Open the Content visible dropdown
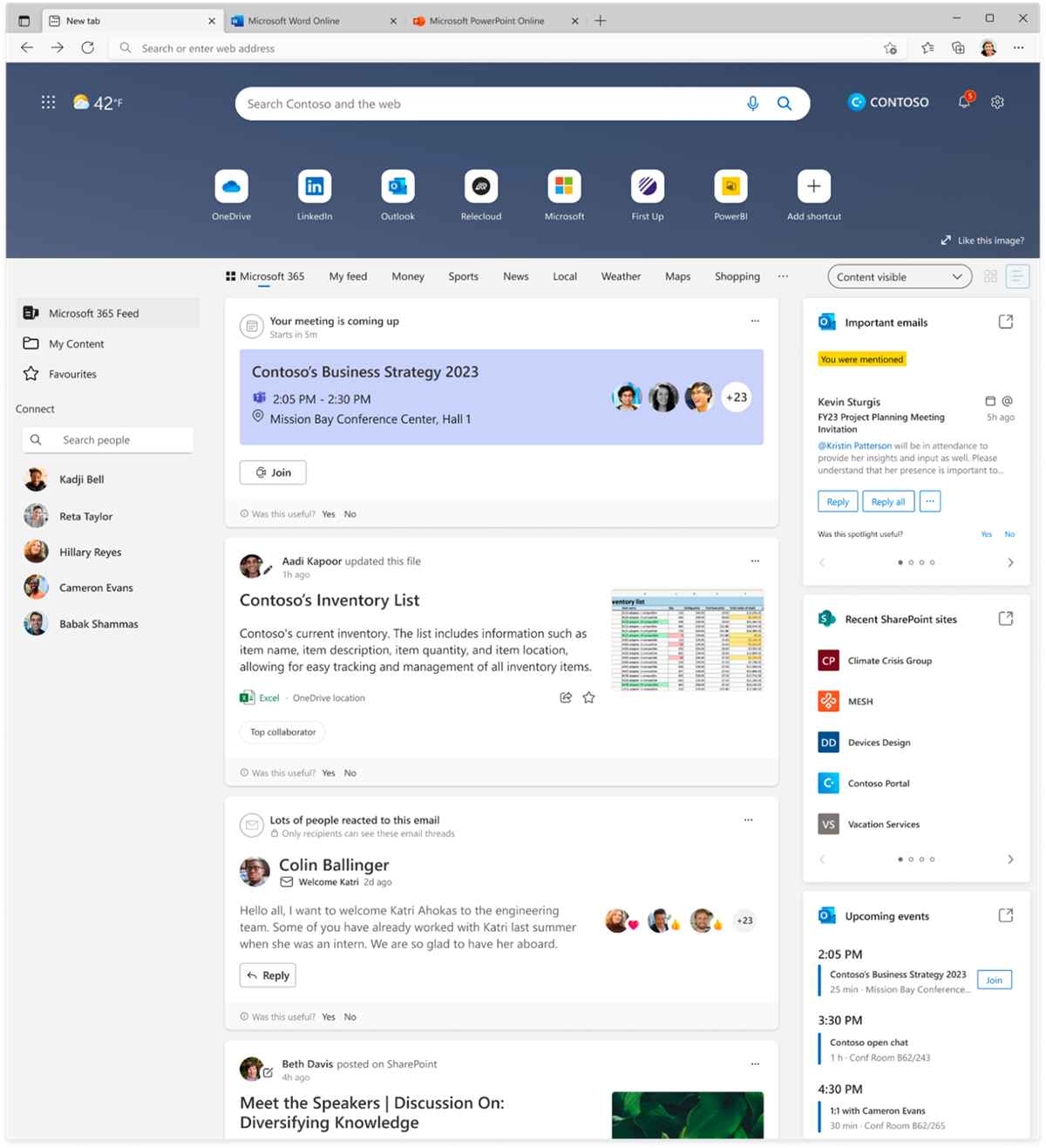Image resolution: width=1046 pixels, height=1148 pixels. (x=900, y=277)
